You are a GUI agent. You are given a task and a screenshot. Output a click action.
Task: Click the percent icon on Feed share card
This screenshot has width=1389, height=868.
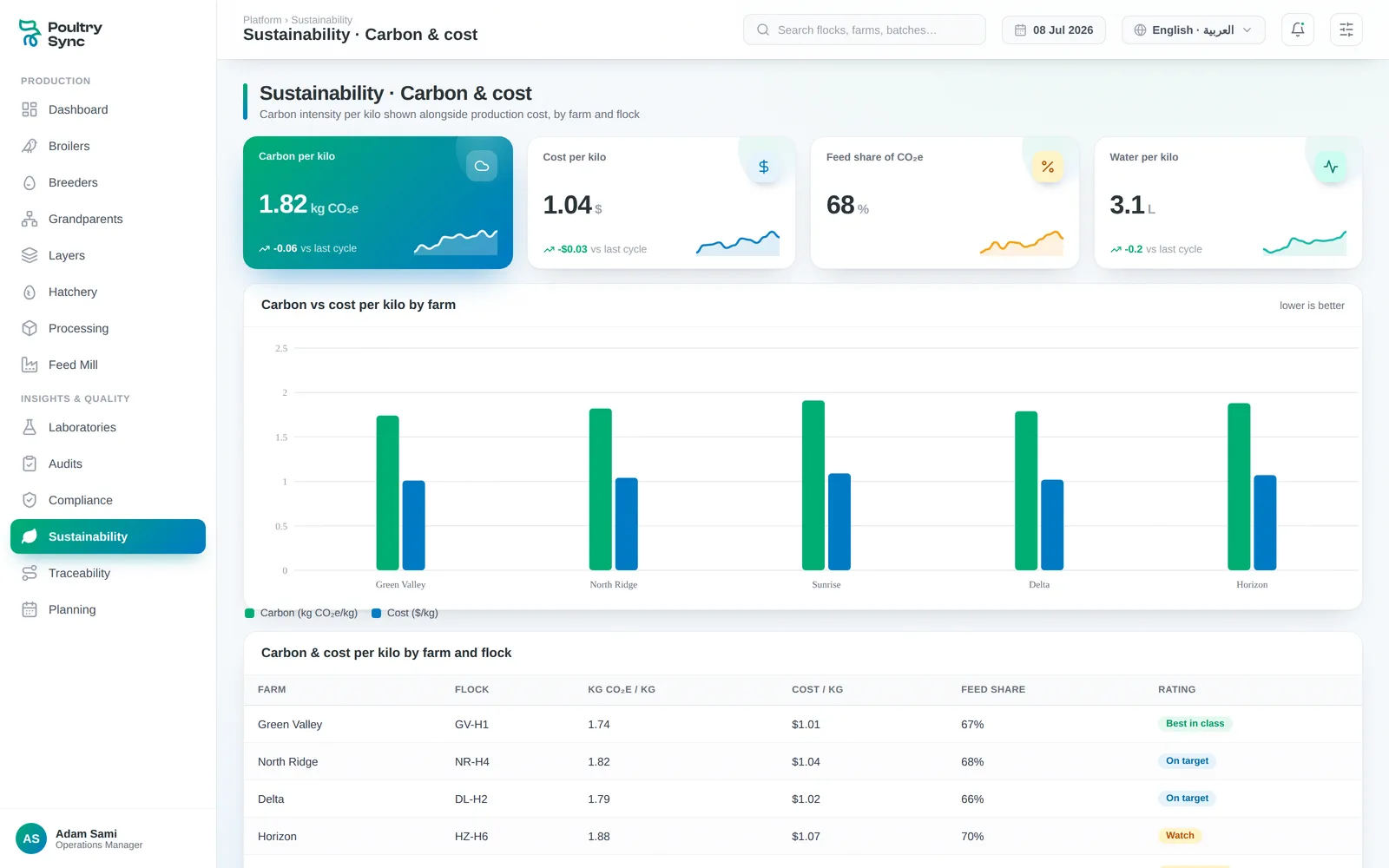pos(1048,167)
